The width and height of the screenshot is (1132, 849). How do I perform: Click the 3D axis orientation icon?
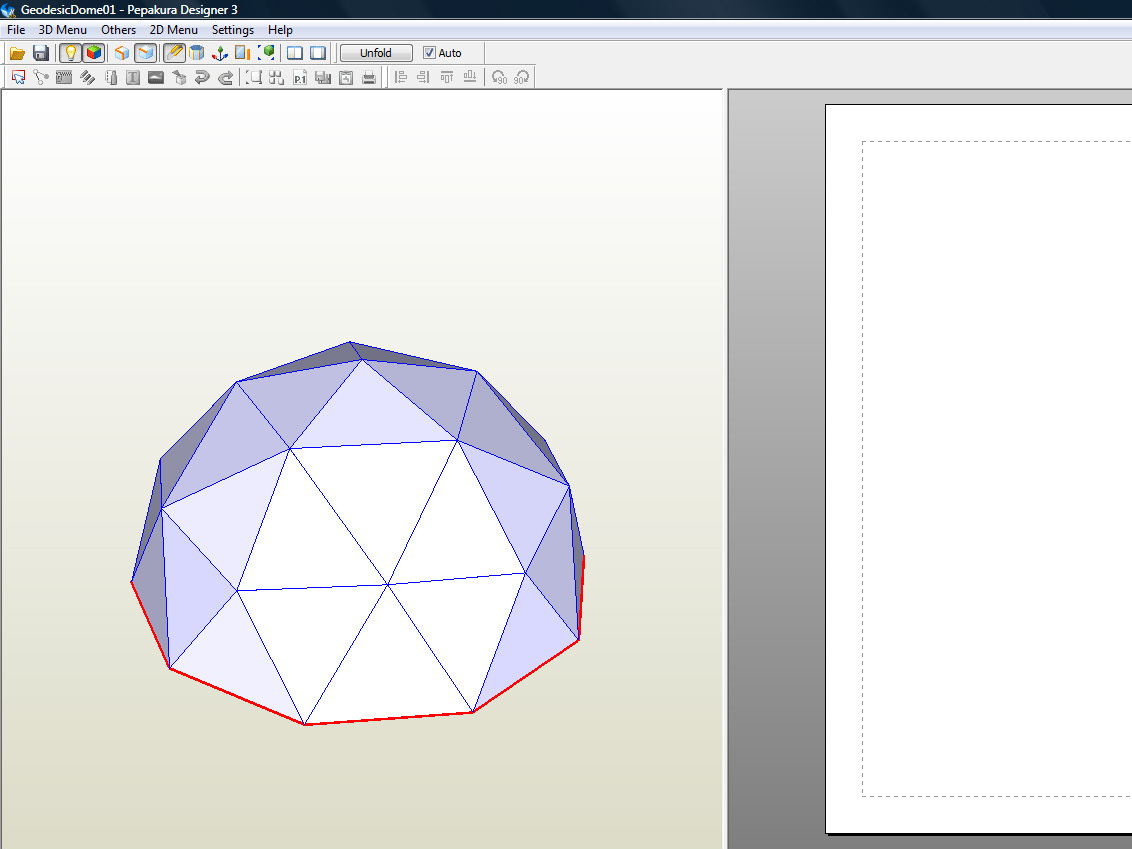point(219,53)
